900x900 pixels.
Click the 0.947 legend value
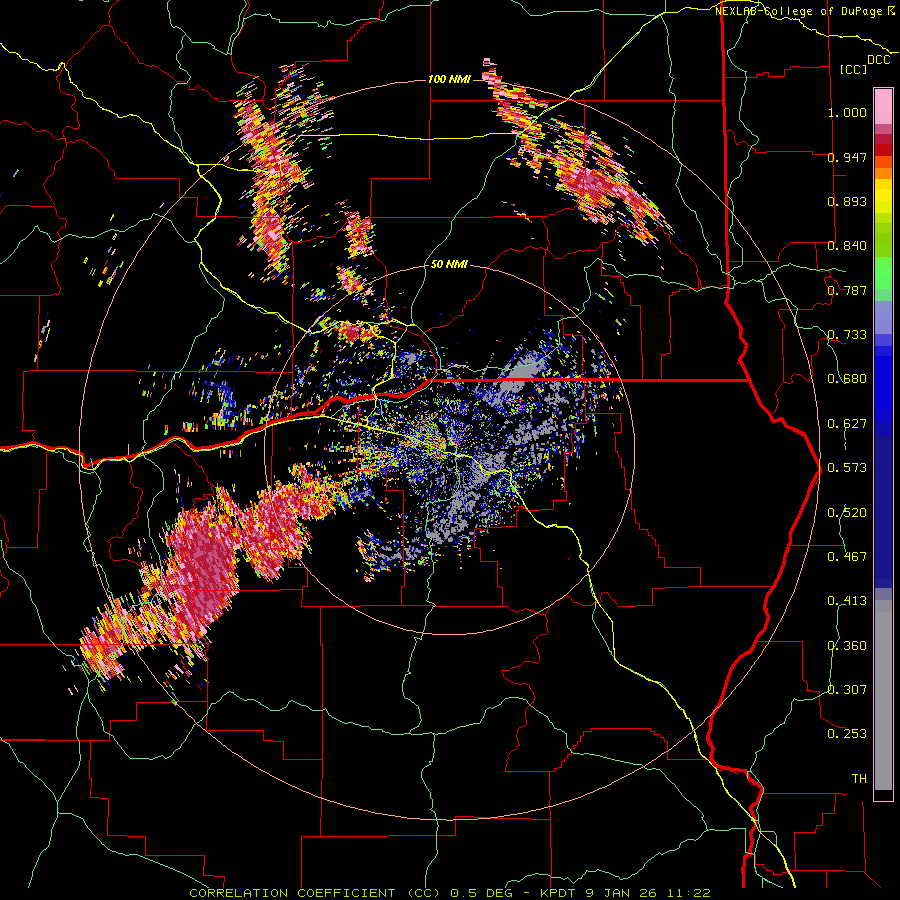coord(847,157)
